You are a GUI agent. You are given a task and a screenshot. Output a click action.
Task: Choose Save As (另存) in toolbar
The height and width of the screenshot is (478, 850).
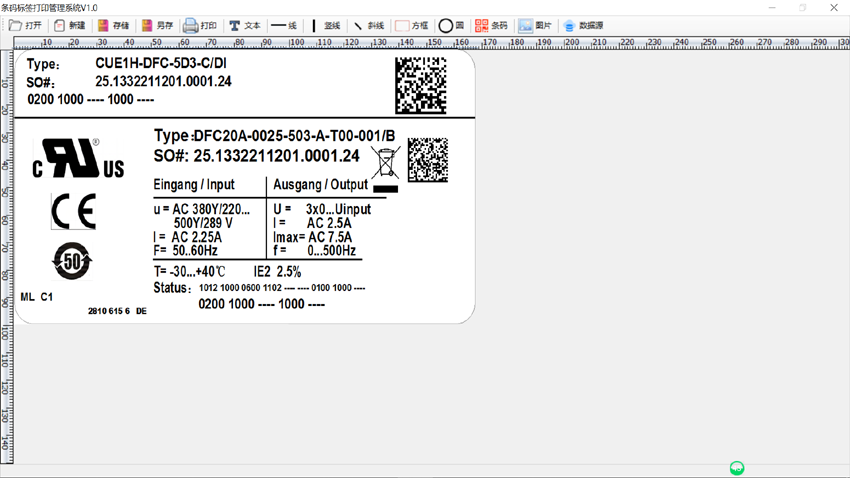pos(157,26)
